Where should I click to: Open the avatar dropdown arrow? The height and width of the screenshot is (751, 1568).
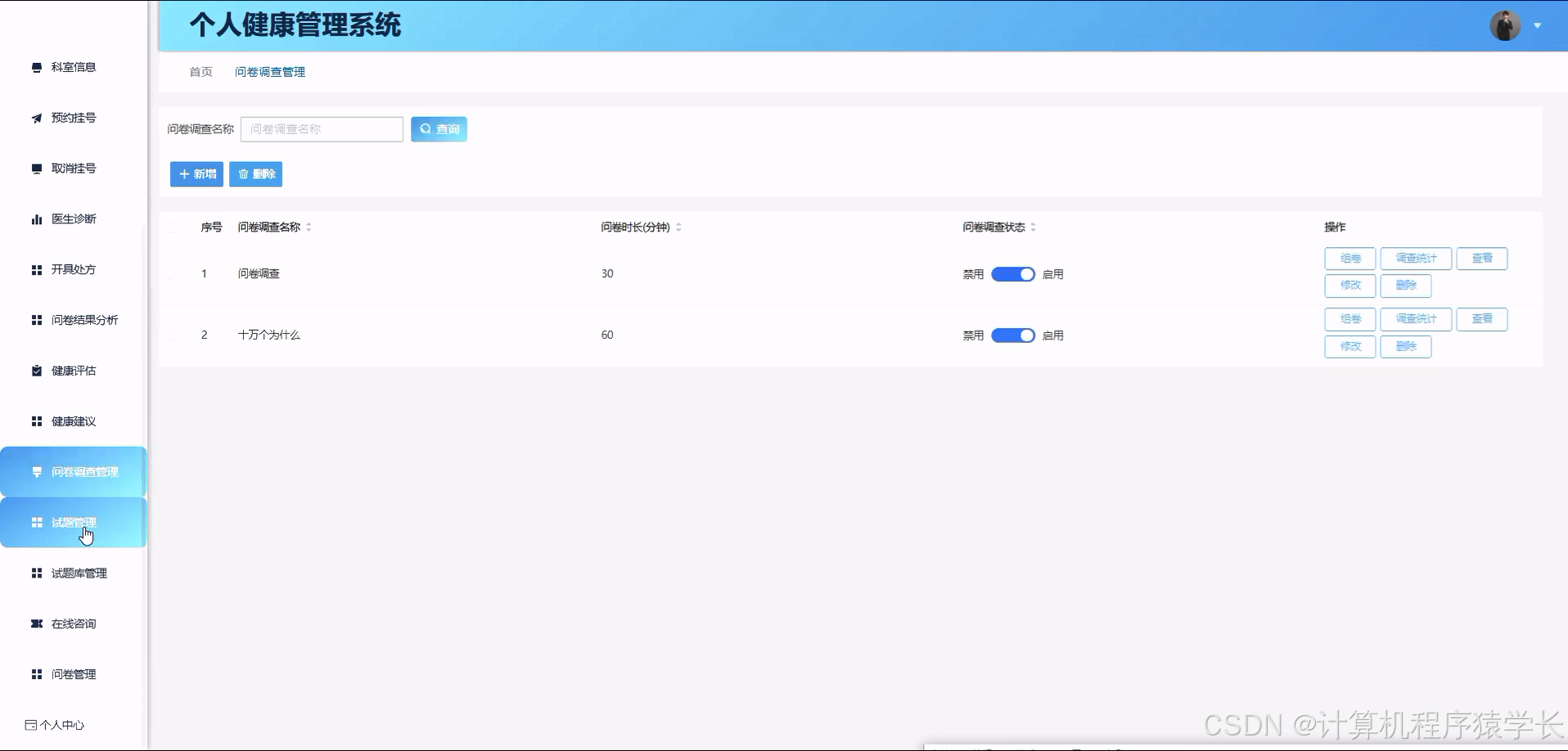click(x=1538, y=25)
